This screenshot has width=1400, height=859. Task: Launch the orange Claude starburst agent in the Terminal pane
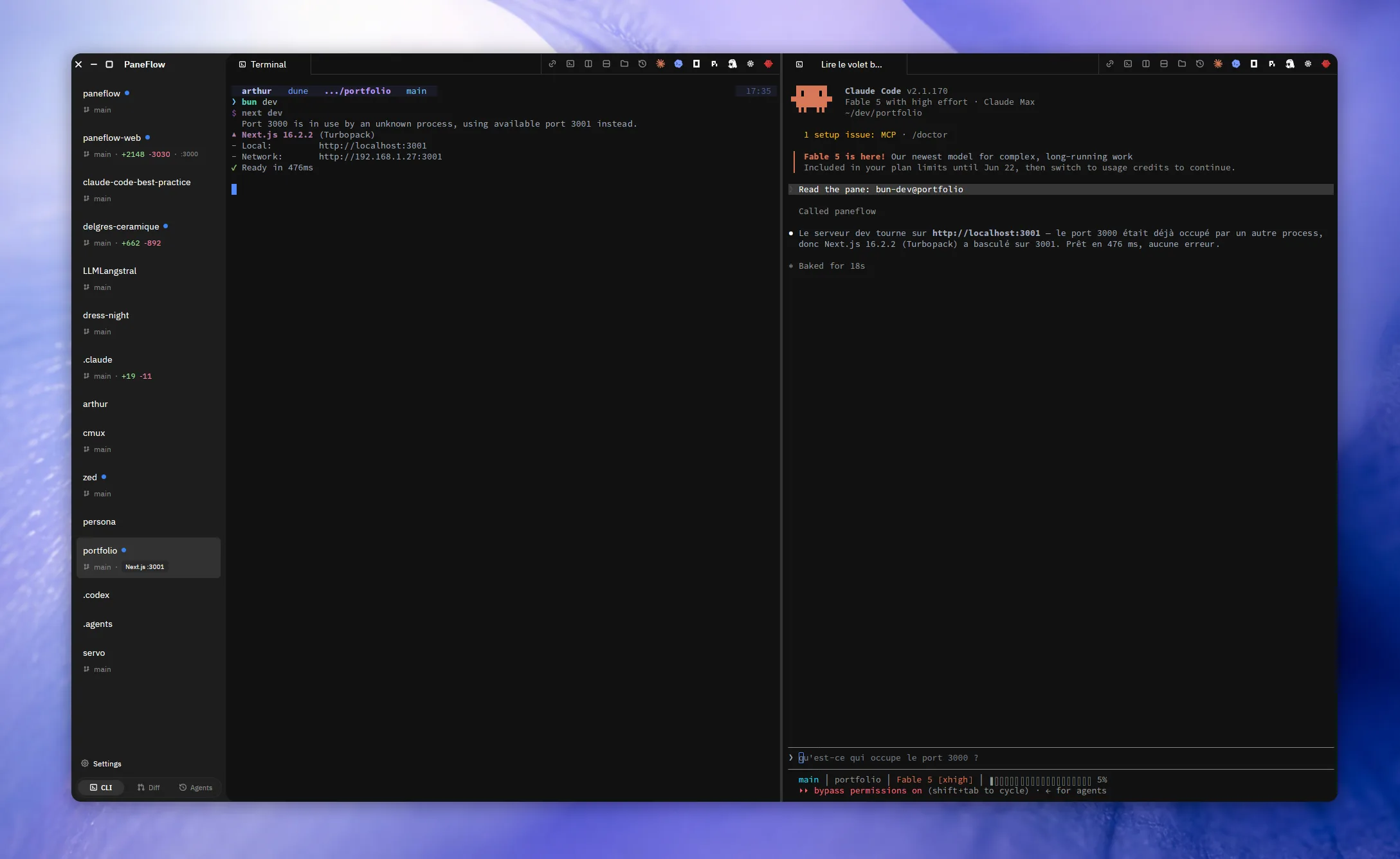[x=660, y=64]
